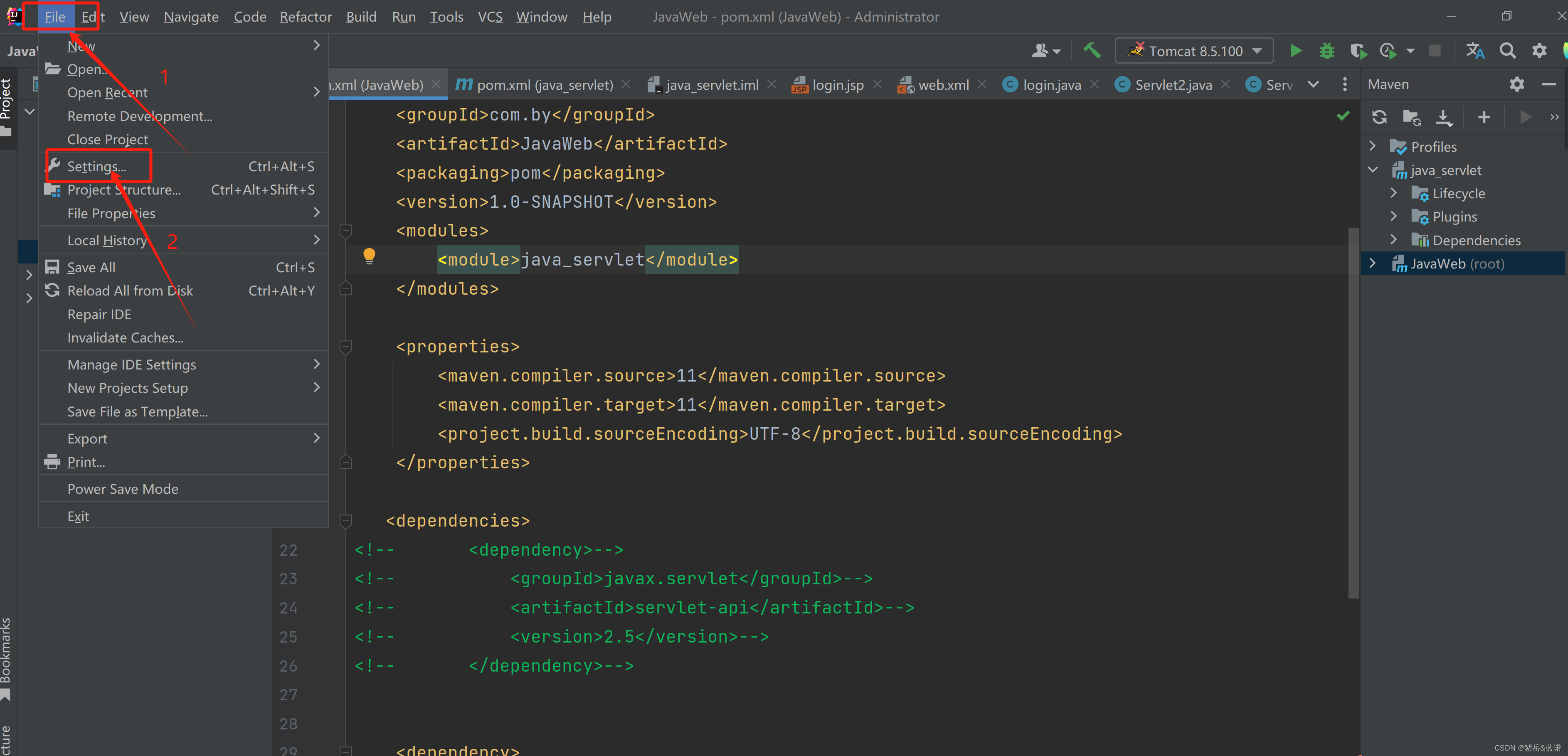The image size is (1568, 756).
Task: Toggle Power Save Mode menu item
Action: pyautogui.click(x=123, y=489)
